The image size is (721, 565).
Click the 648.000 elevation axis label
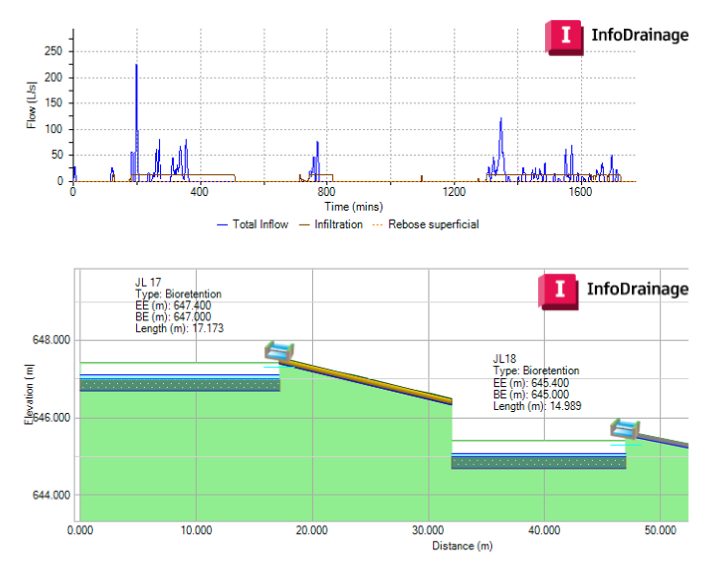click(x=52, y=340)
